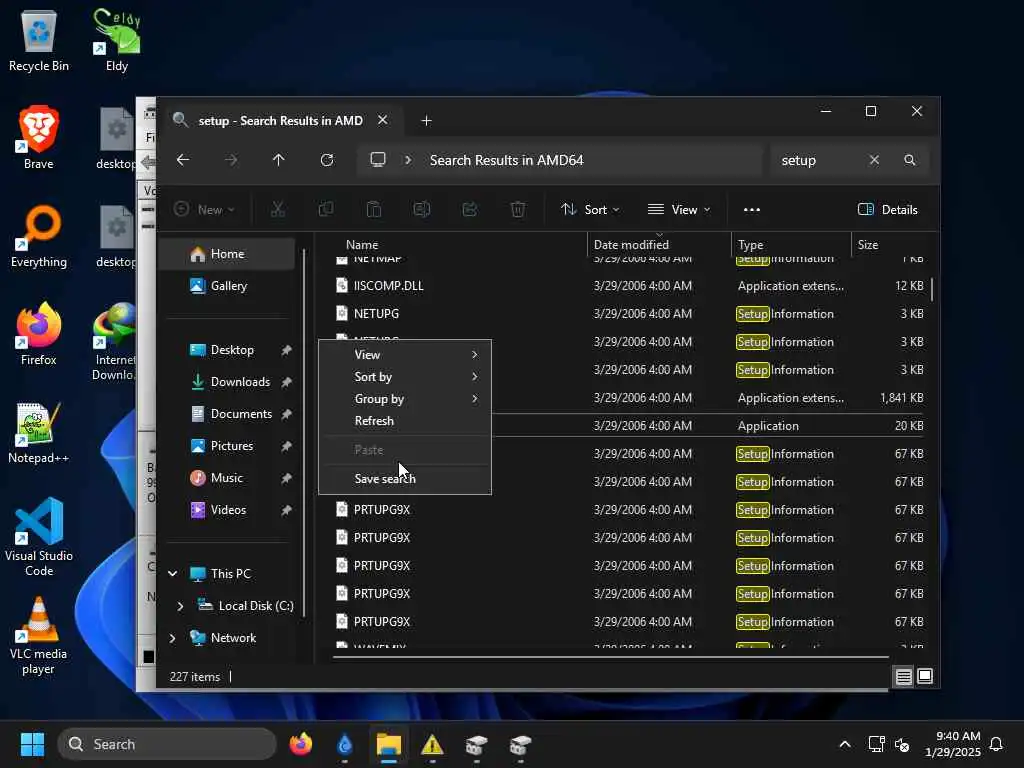Open Firefox from the taskbar

pyautogui.click(x=300, y=744)
